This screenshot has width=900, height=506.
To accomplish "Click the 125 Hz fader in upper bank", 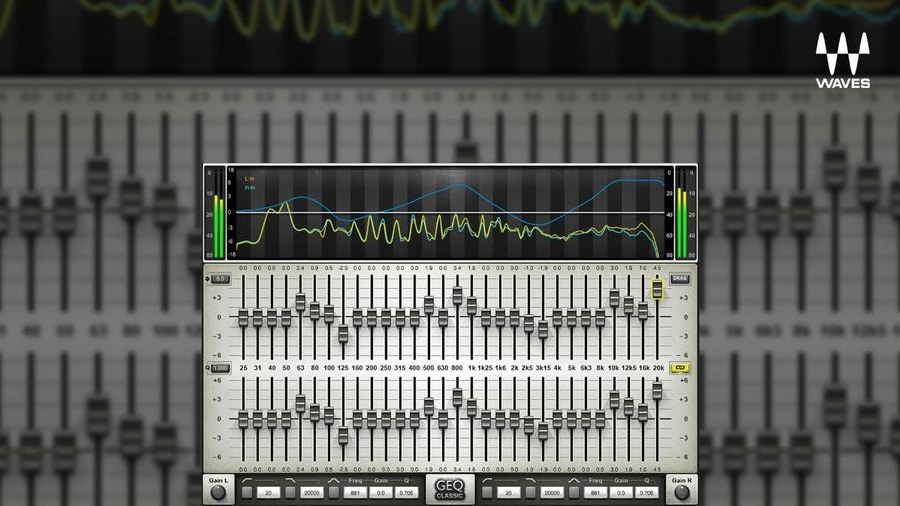I will [x=343, y=333].
